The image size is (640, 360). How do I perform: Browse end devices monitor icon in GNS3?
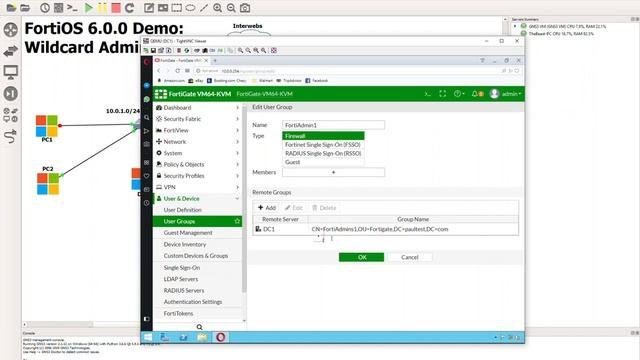11,73
